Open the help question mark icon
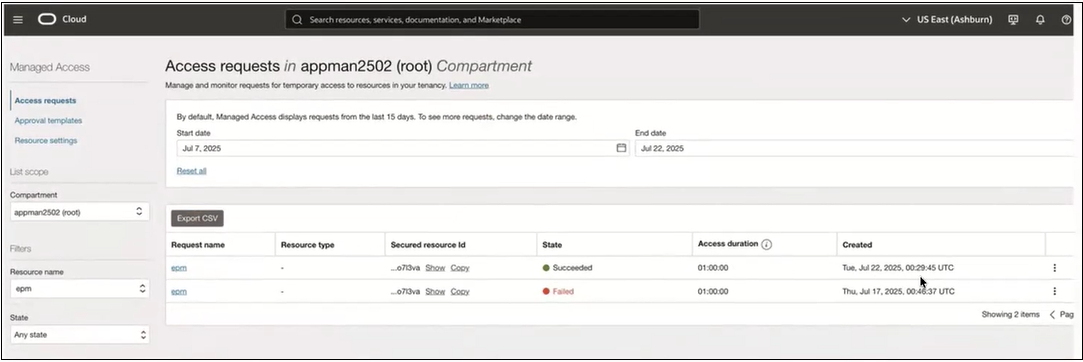1083x362 pixels. [x=1066, y=20]
